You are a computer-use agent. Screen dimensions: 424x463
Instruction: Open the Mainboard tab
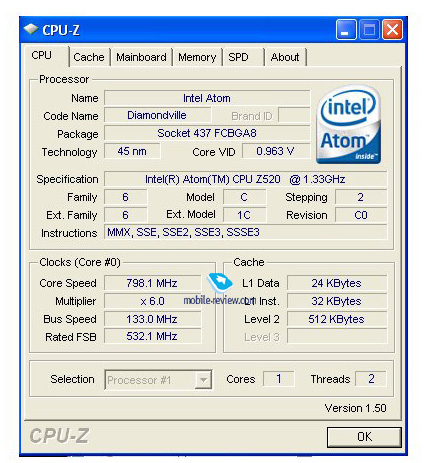(x=141, y=57)
